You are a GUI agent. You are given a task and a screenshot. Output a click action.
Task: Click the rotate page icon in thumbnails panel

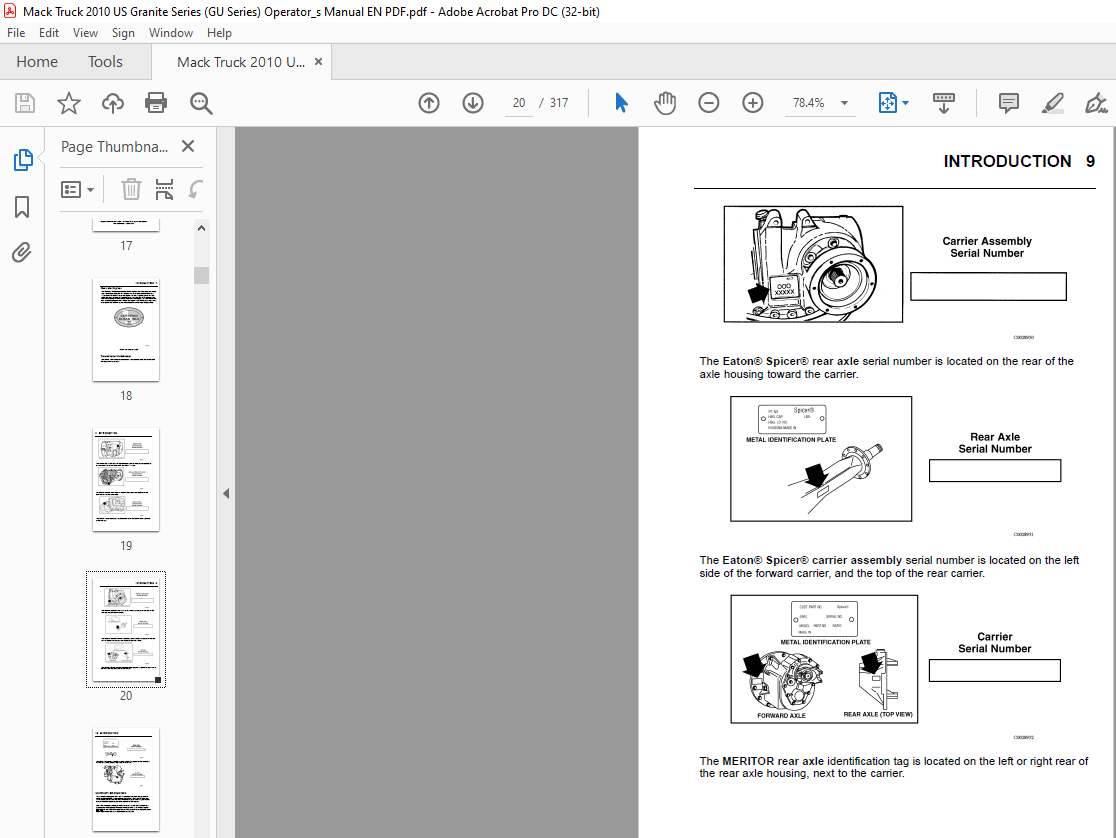196,189
